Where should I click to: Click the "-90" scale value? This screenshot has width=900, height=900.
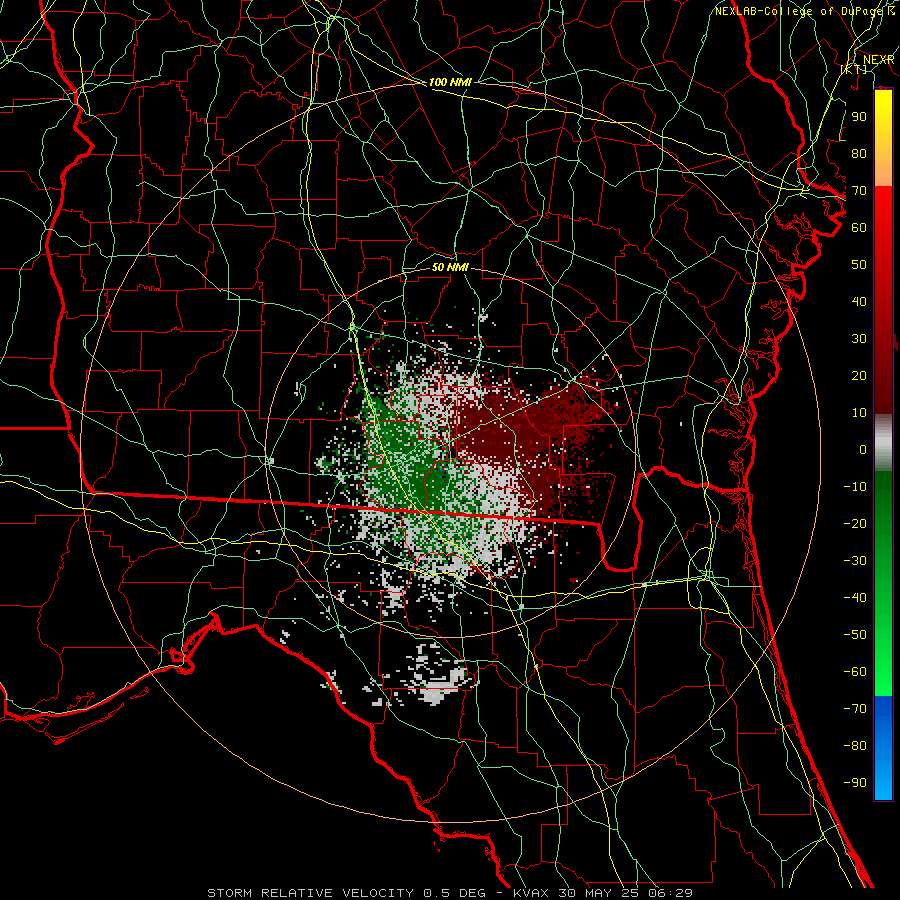(x=855, y=783)
